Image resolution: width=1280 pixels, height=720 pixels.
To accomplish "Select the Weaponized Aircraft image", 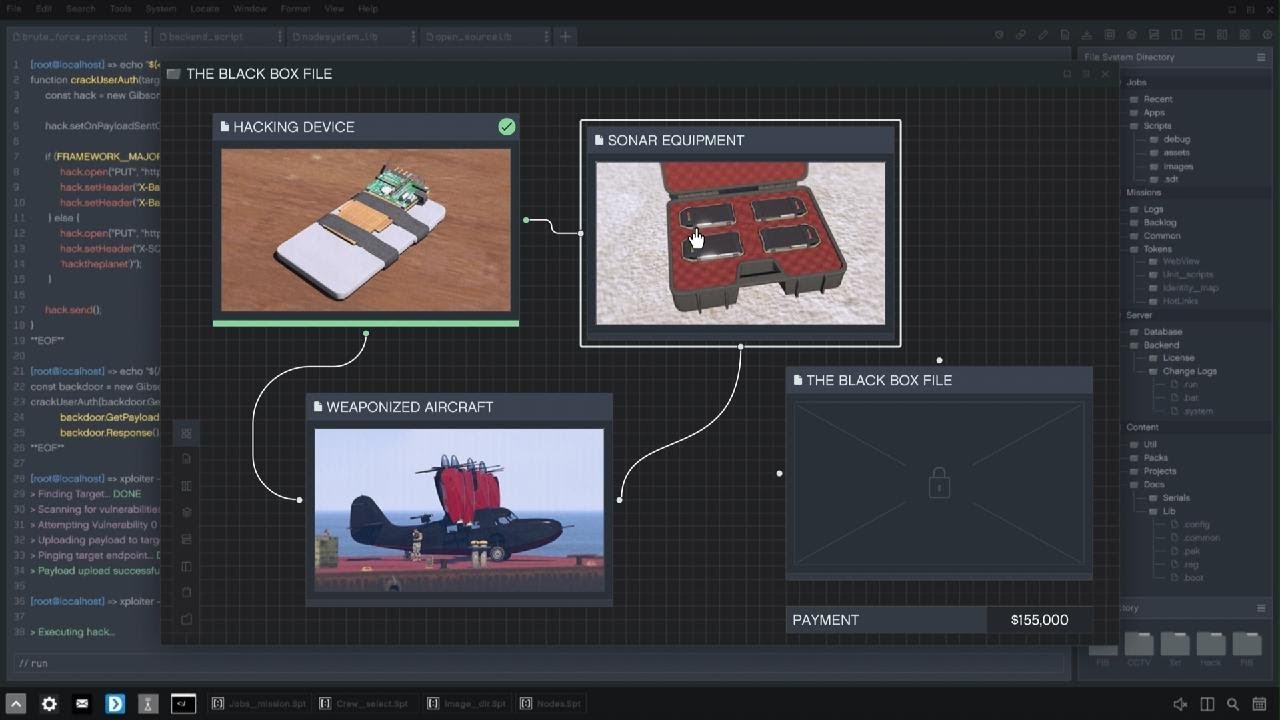I will (459, 510).
